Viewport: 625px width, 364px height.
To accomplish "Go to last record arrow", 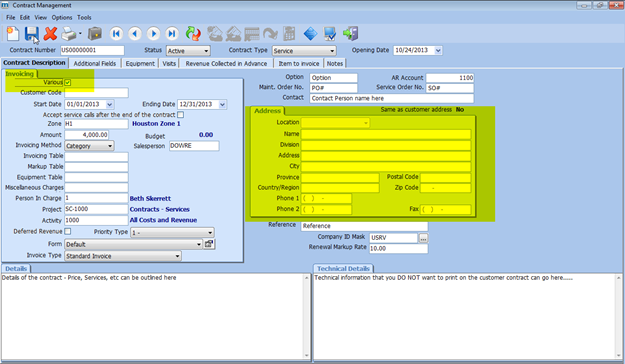I will 172,34.
